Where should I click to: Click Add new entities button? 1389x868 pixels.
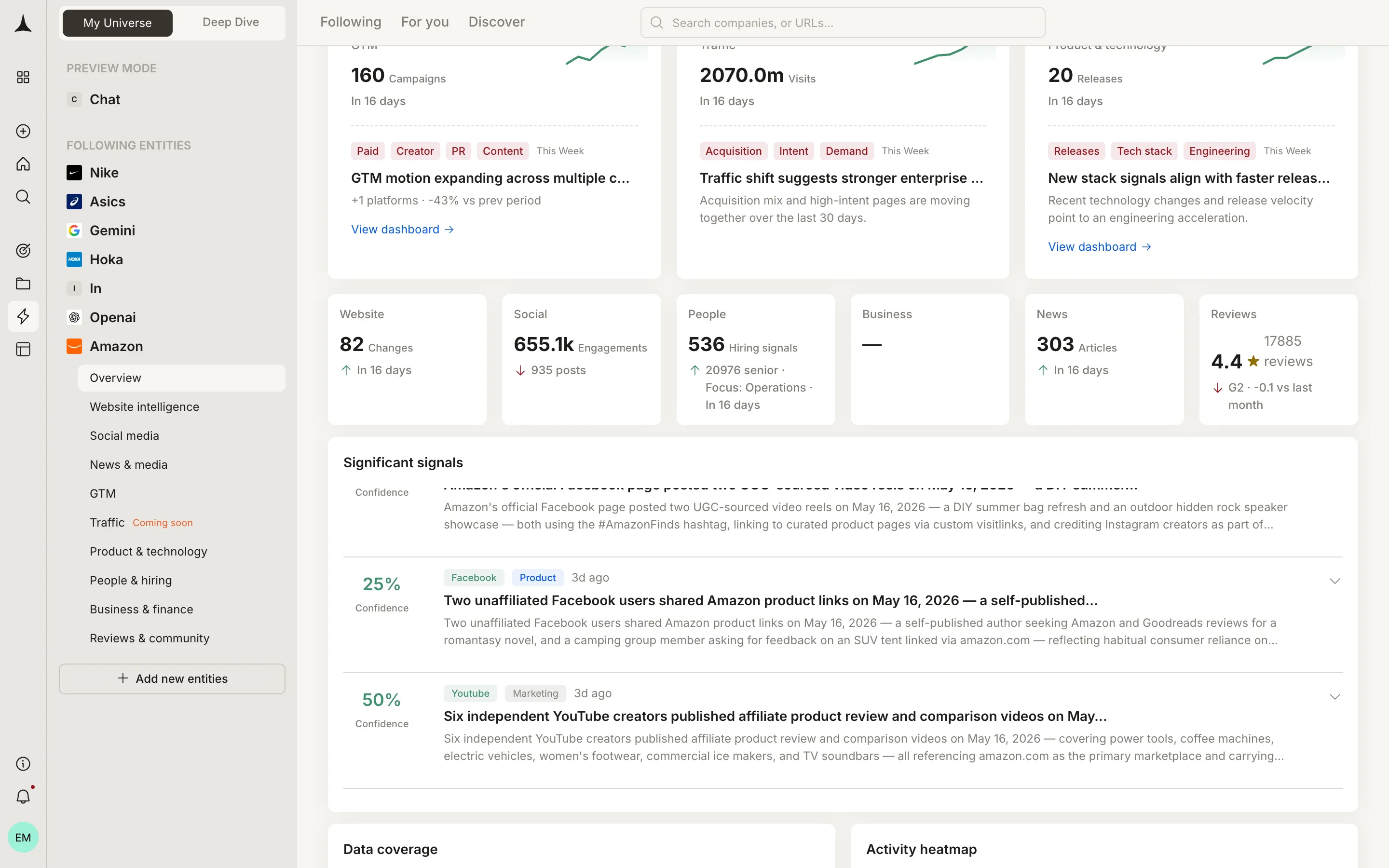click(x=172, y=678)
